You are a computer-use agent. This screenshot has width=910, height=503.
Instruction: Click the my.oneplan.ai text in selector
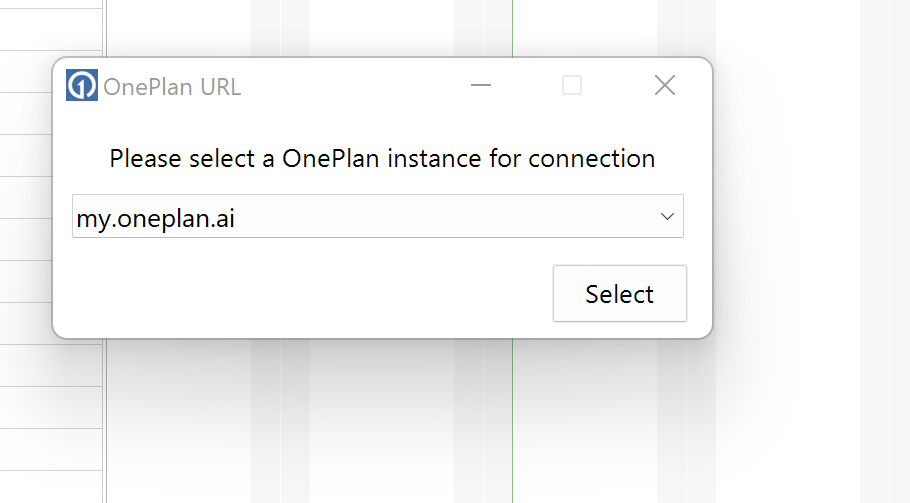coord(156,219)
